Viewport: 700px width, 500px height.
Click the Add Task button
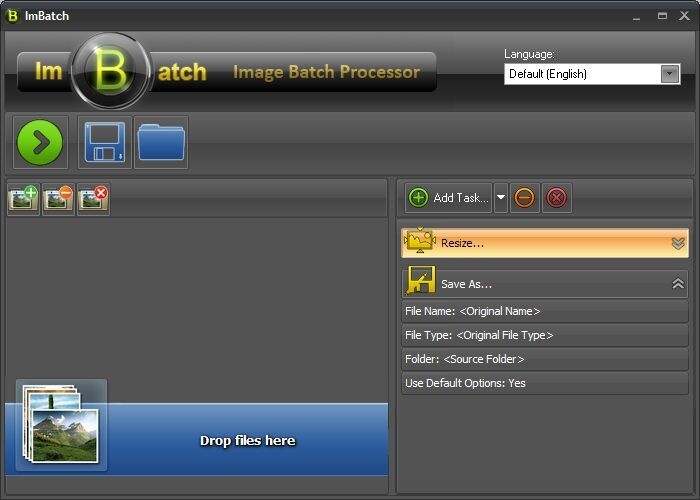449,198
